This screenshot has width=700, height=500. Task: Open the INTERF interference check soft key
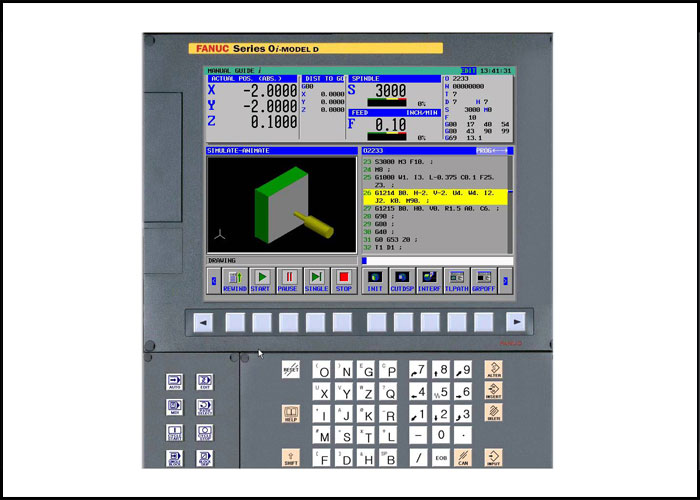[429, 281]
